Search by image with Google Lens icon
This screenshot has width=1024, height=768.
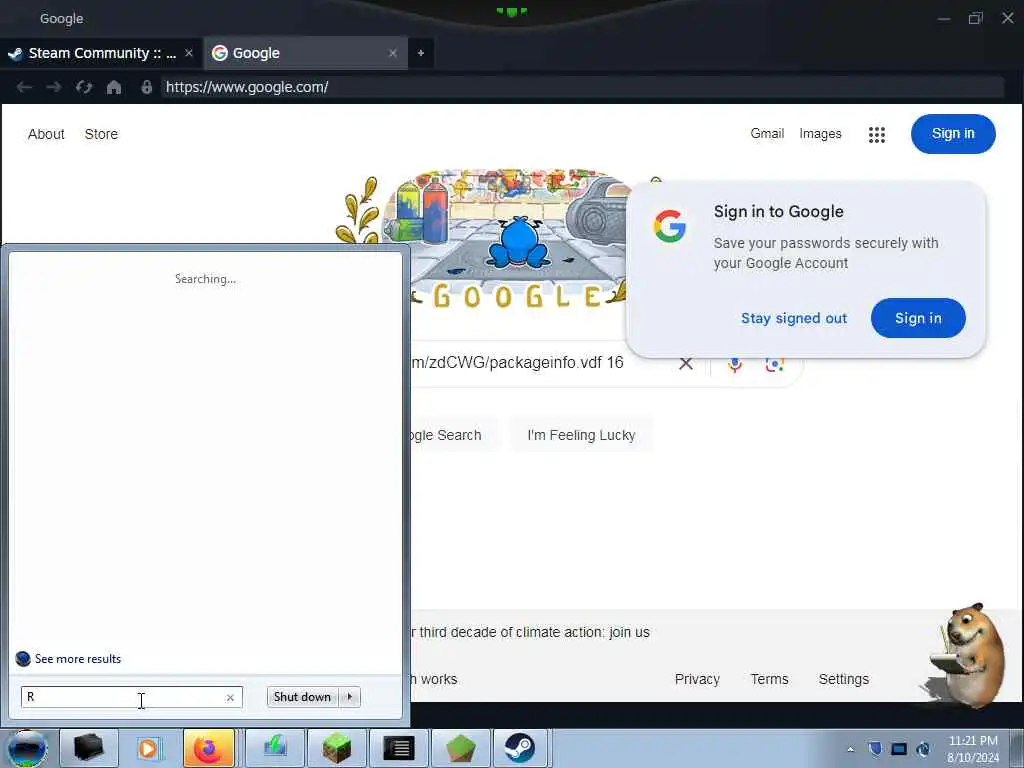[x=775, y=364]
